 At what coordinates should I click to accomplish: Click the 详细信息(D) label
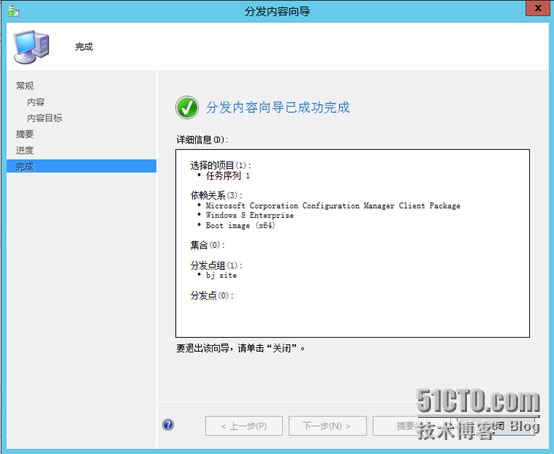tap(202, 140)
